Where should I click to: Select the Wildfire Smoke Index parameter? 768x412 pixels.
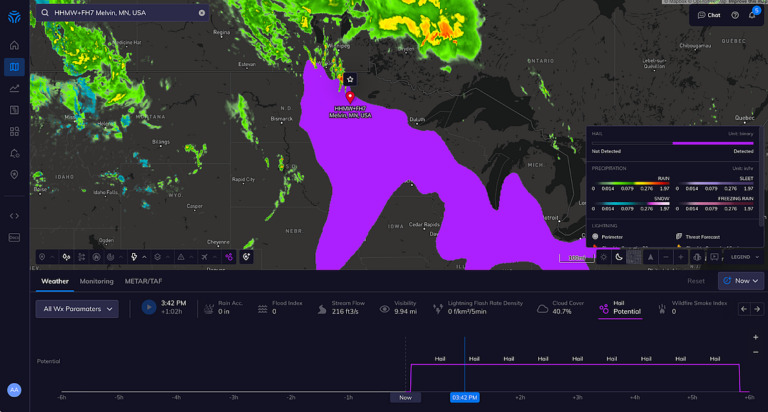pyautogui.click(x=693, y=307)
